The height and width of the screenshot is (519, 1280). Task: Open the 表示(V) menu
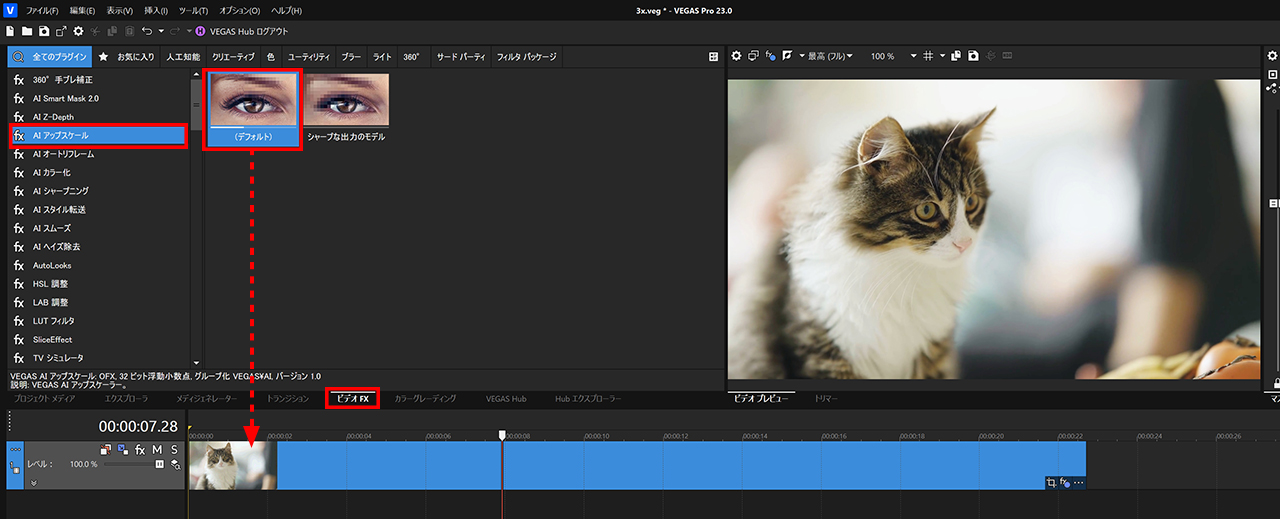pyautogui.click(x=120, y=10)
